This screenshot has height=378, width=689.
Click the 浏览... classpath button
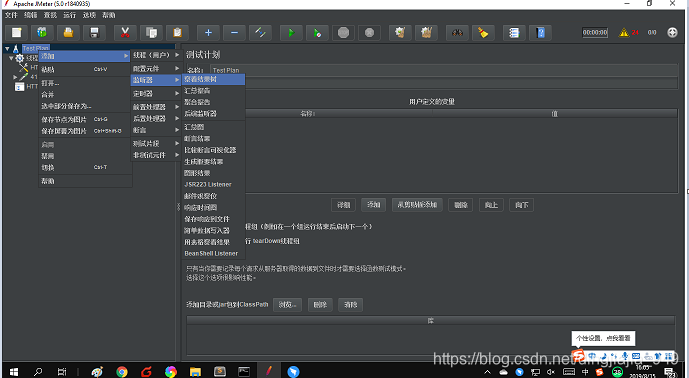[287, 305]
